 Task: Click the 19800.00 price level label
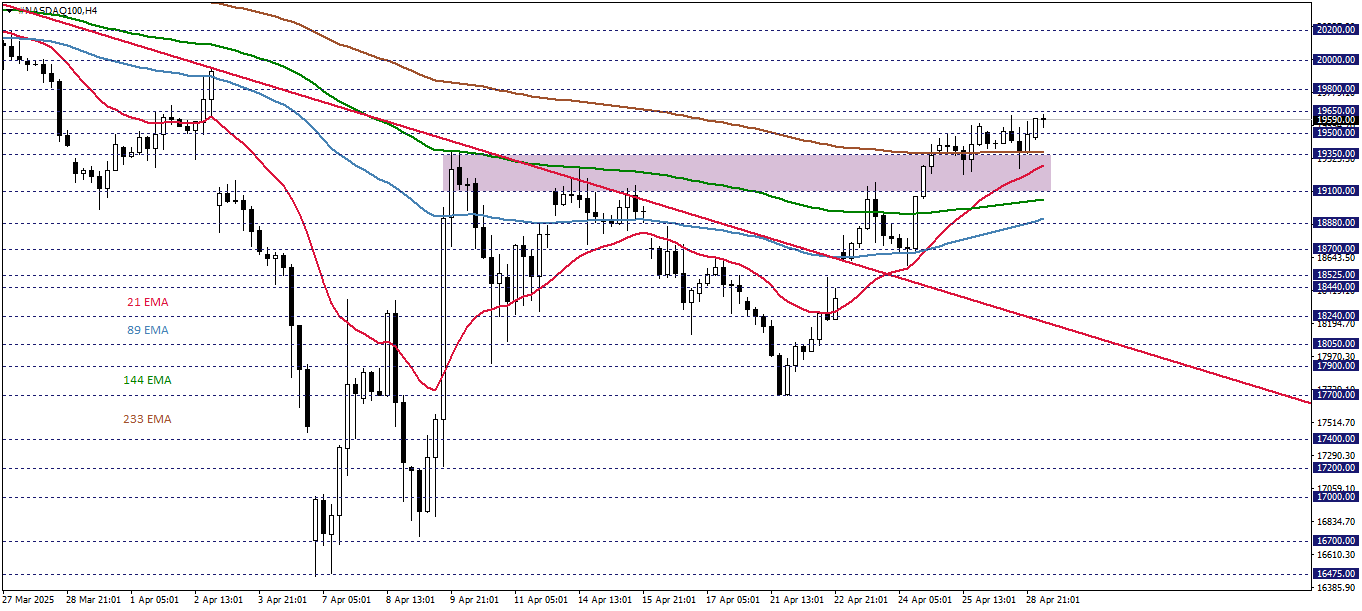(x=1337, y=88)
